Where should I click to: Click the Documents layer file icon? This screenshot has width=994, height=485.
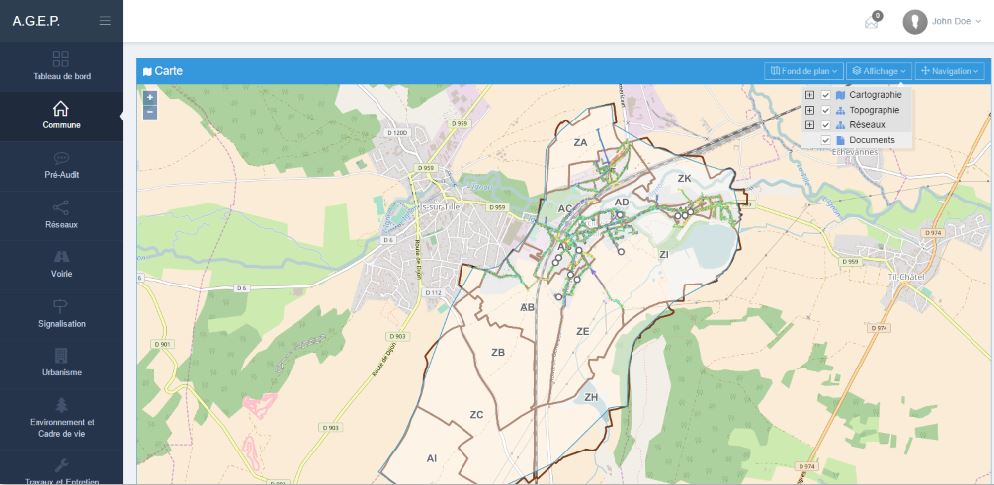point(841,140)
